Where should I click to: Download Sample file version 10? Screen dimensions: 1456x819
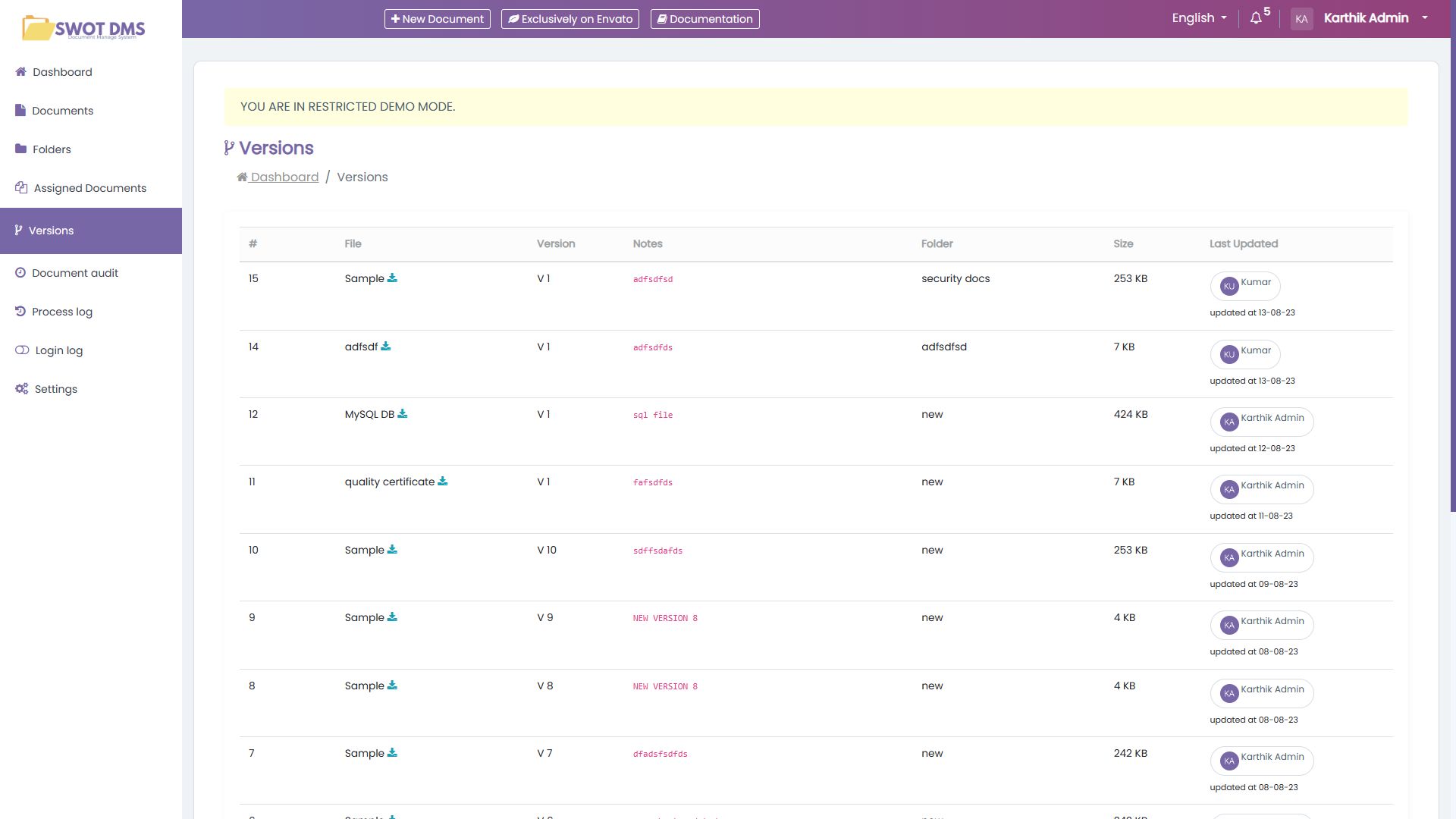coord(392,550)
